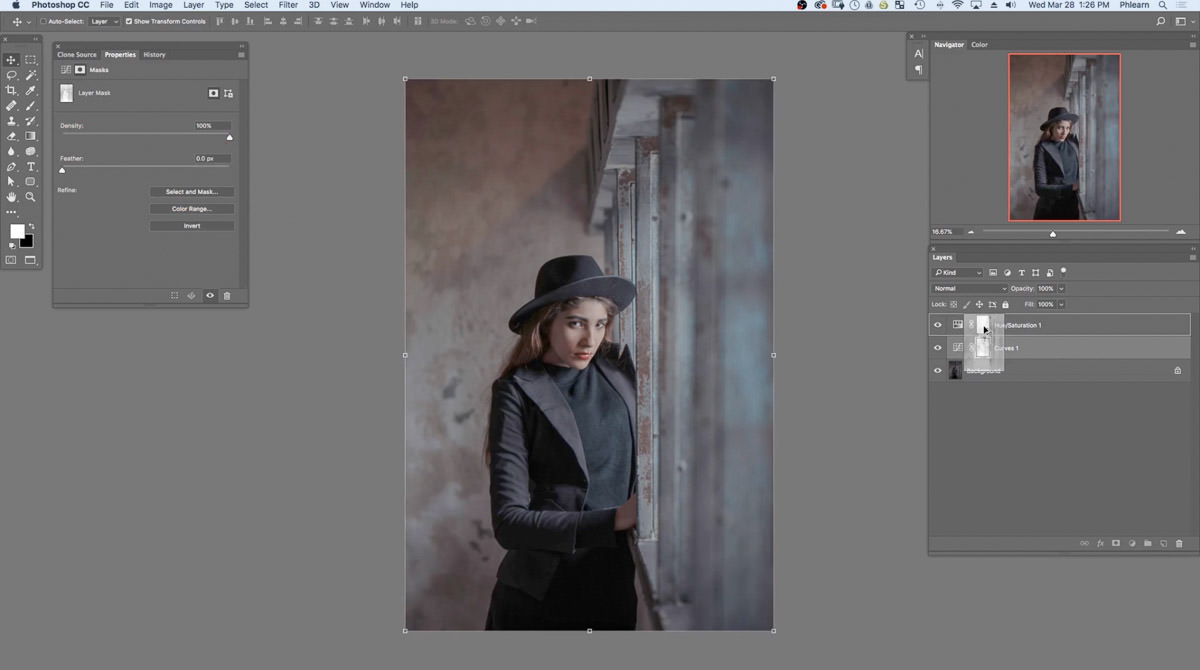Hide the Hue/Saturation 1 layer
This screenshot has width=1200, height=670.
click(x=937, y=324)
